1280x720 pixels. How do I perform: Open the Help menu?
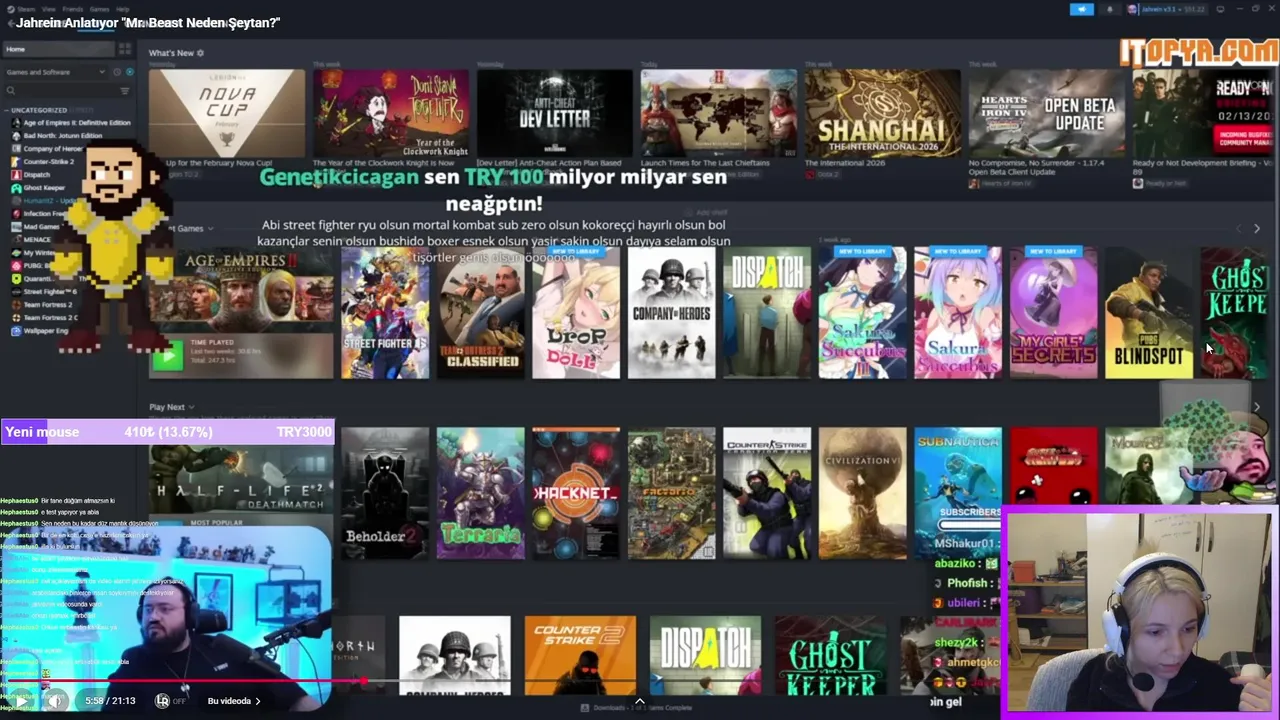(122, 9)
